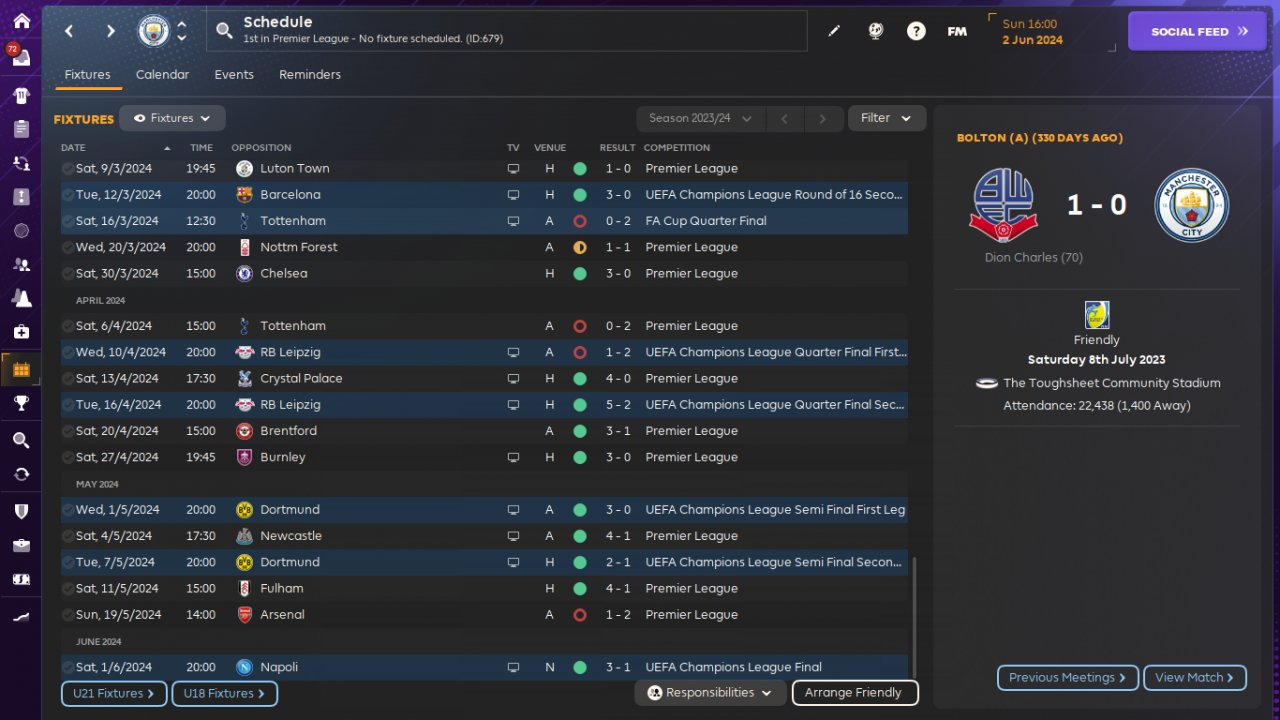
Task: Click the search icon in the top bar
Action: point(224,31)
